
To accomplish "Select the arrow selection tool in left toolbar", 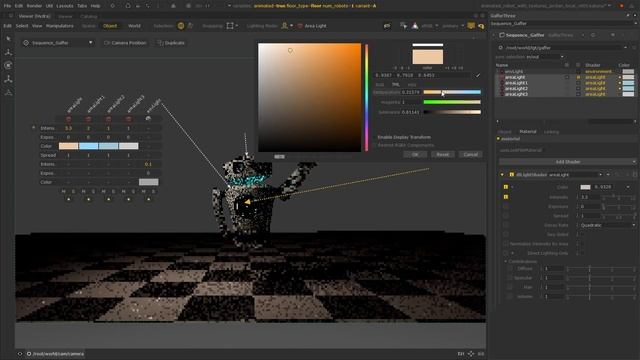I will click(x=8, y=39).
